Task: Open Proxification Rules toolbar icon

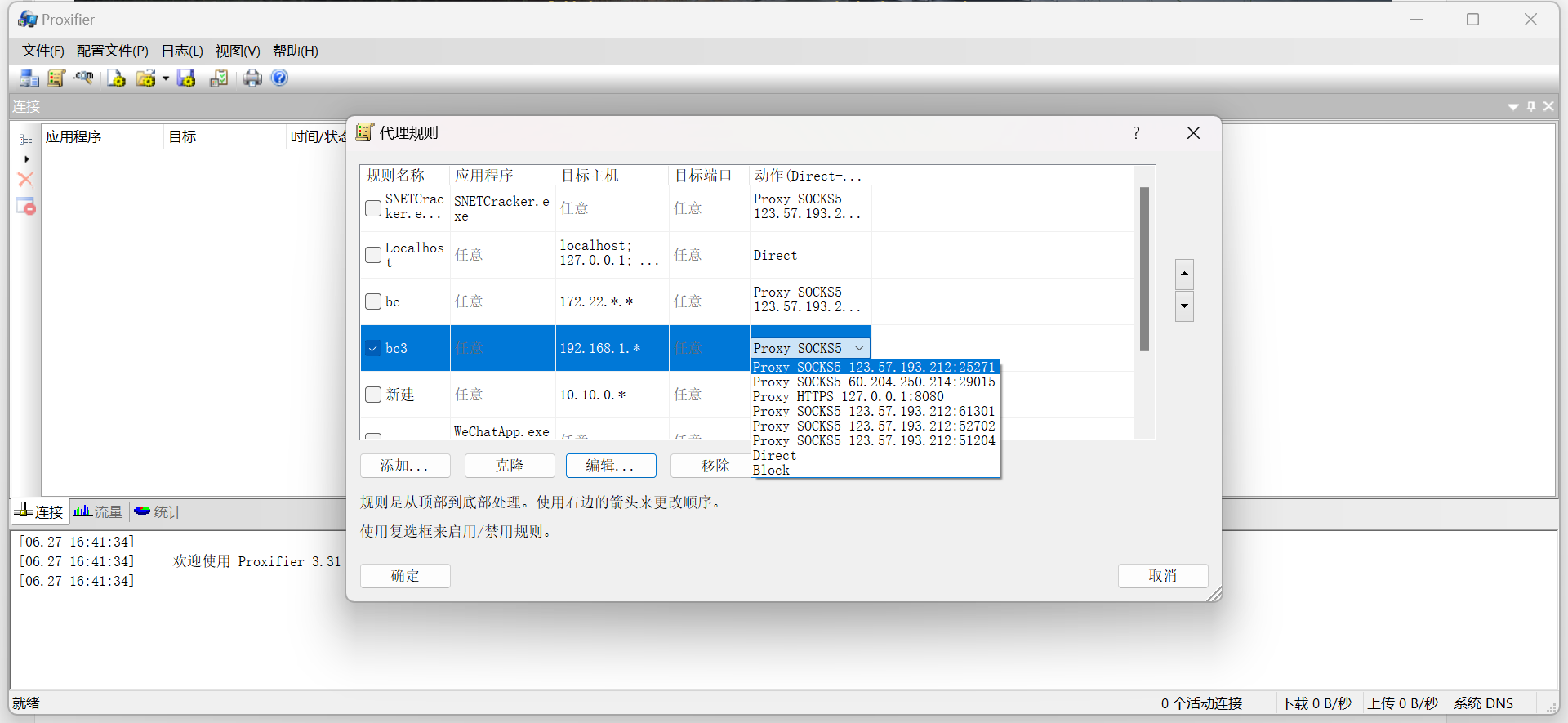Action: coord(56,78)
